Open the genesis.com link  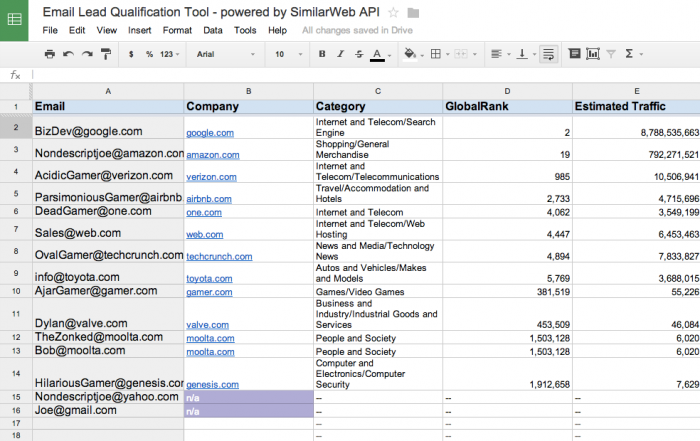coord(212,384)
